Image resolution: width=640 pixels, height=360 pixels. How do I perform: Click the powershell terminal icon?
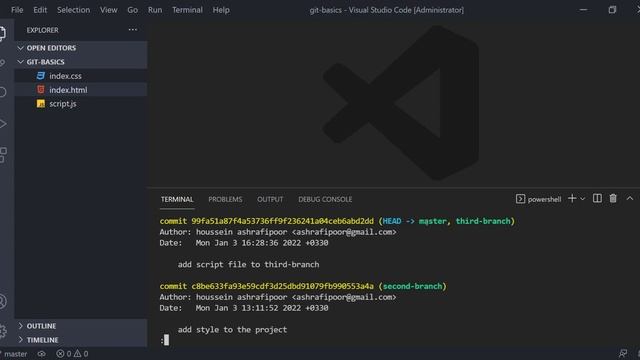520,199
